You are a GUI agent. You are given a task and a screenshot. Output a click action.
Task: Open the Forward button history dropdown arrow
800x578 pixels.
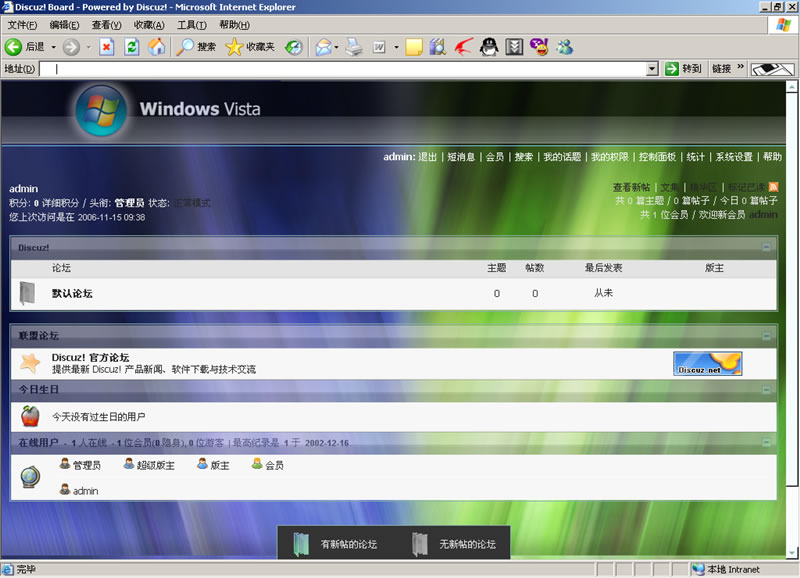pos(88,47)
